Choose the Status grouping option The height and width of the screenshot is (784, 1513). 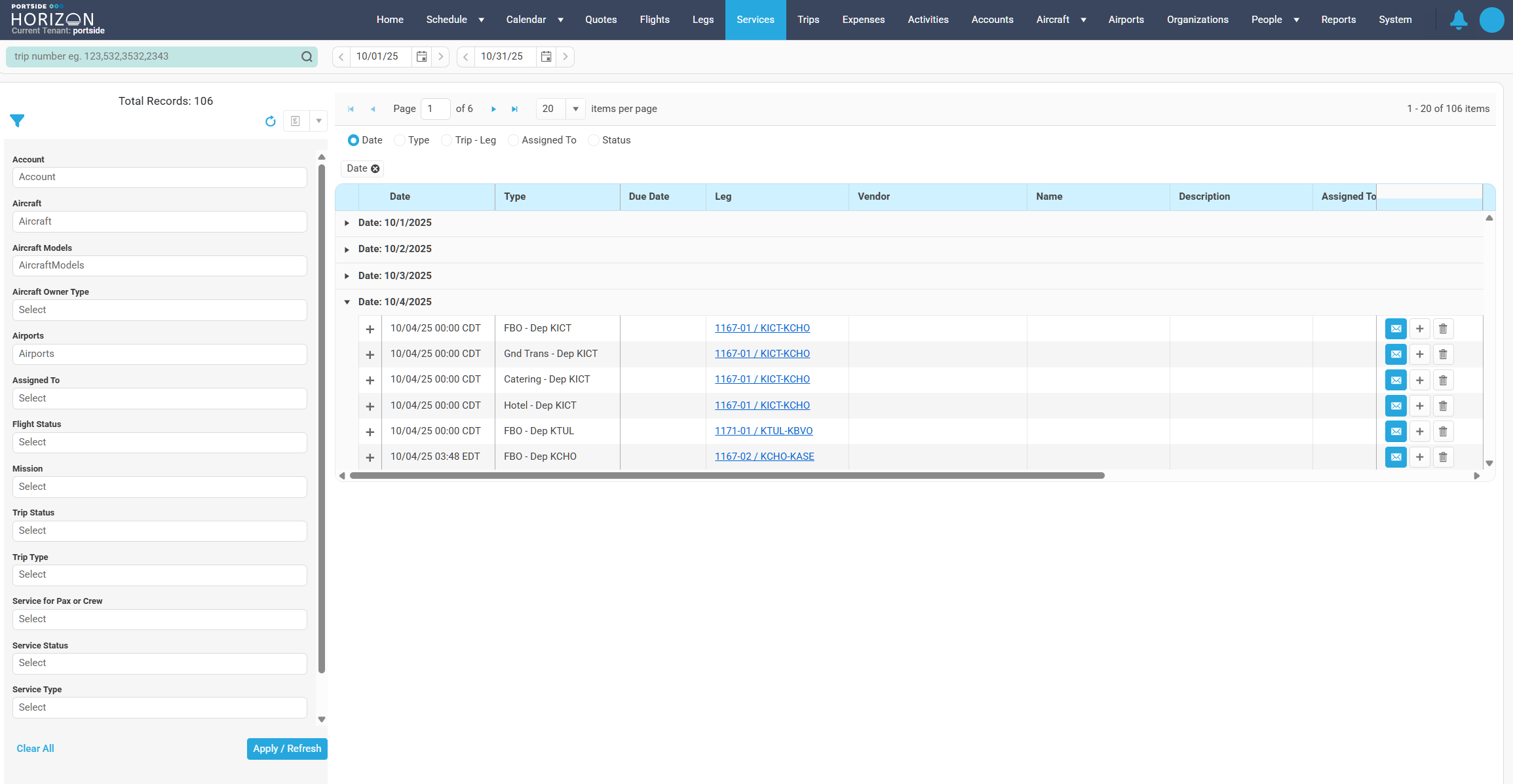(594, 141)
